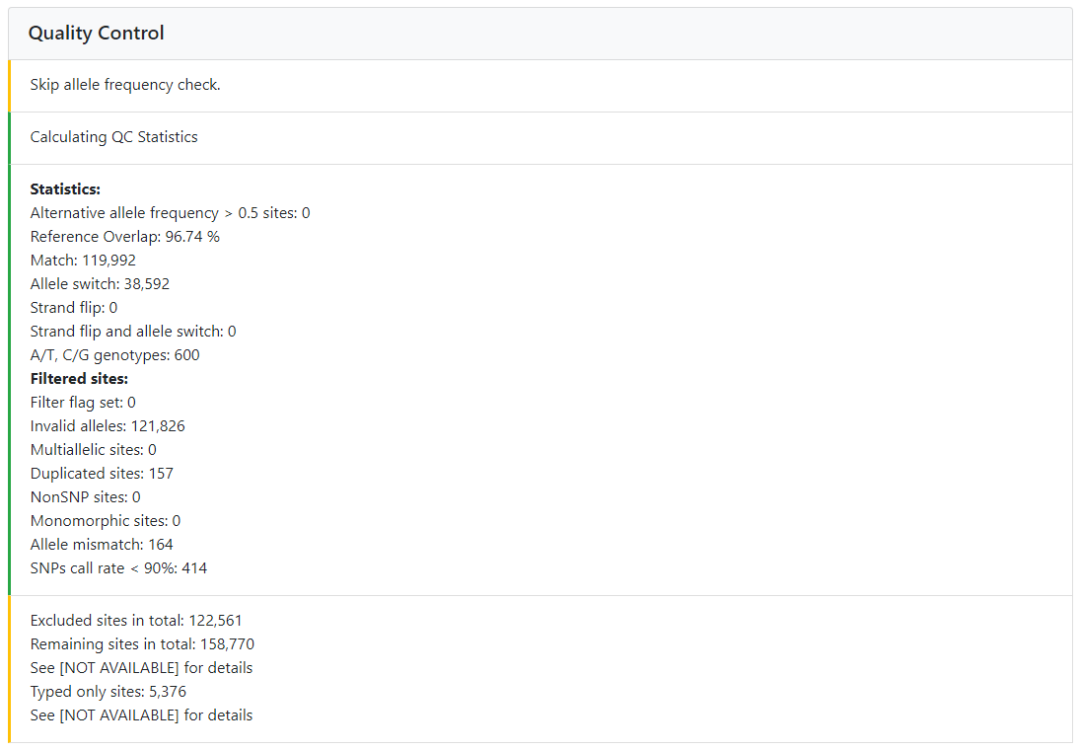The width and height of the screenshot is (1080, 751).
Task: Click the 'Strand flip: 0' line
Action: (74, 308)
